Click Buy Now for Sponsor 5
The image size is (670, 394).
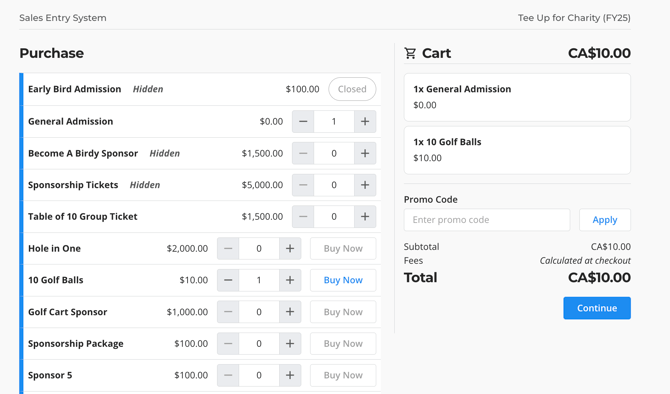[343, 375]
